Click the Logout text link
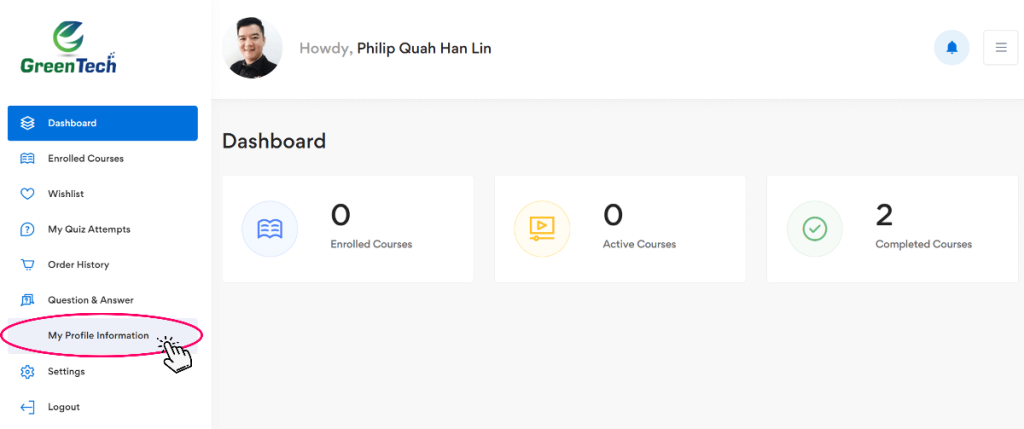This screenshot has height=429, width=1024. [x=64, y=407]
